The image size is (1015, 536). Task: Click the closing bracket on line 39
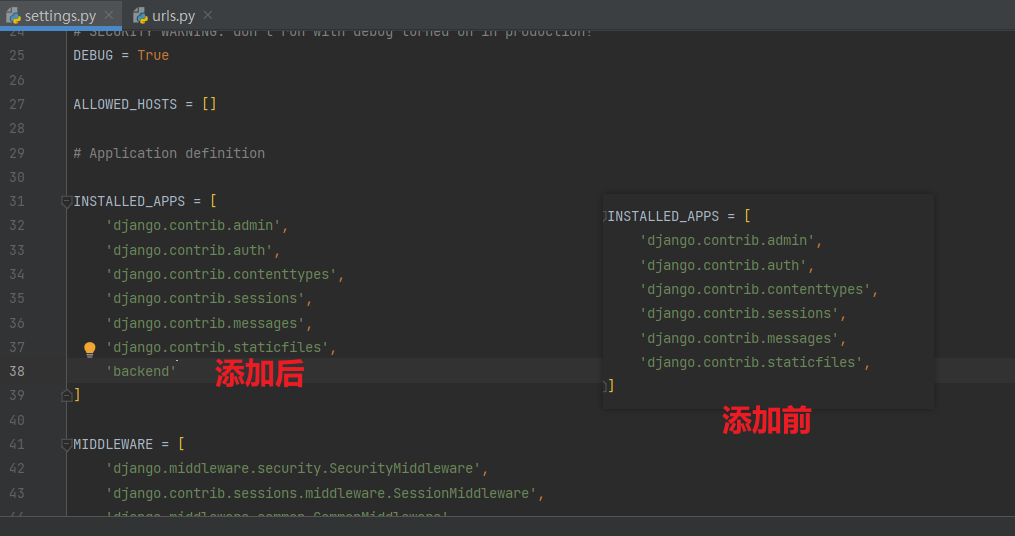coord(77,395)
